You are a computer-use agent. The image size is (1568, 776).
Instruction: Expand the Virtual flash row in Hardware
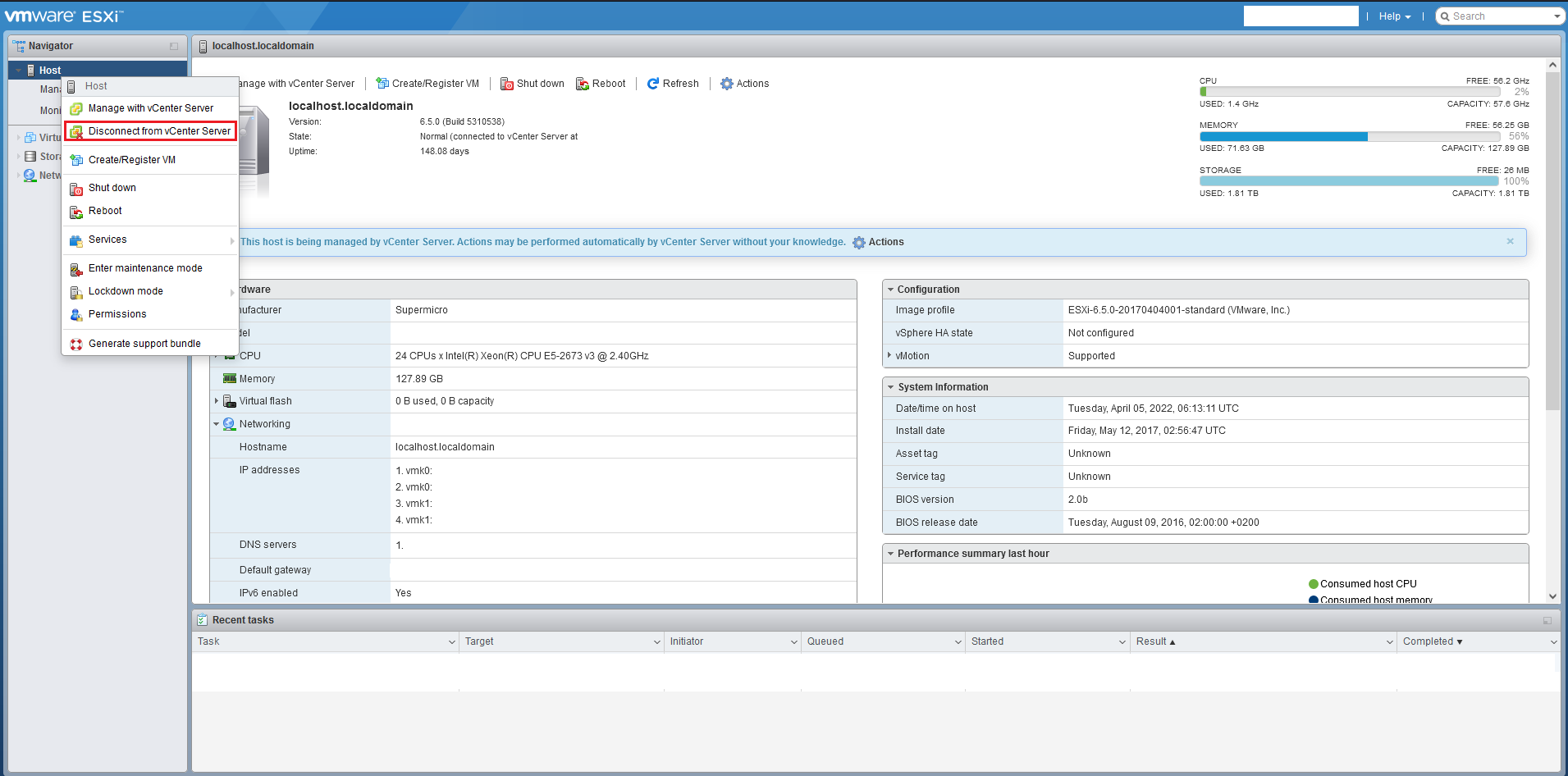(x=217, y=401)
